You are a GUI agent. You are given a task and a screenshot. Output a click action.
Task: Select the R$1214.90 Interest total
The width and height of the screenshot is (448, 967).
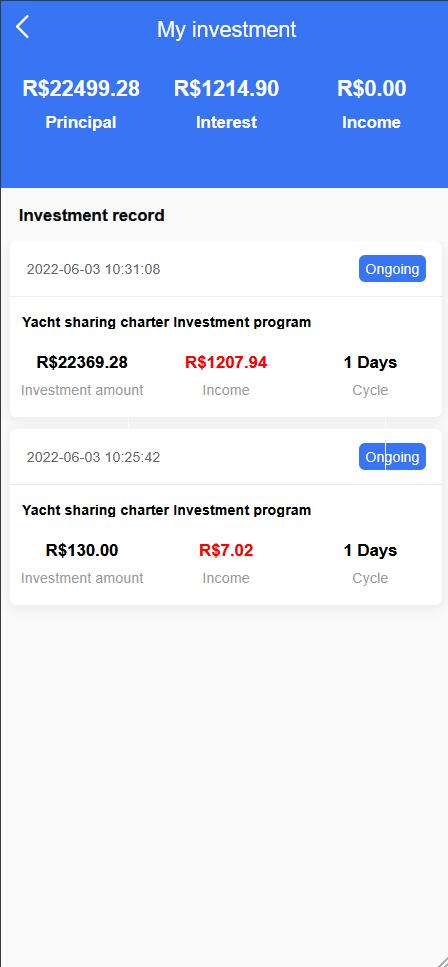tap(226, 88)
